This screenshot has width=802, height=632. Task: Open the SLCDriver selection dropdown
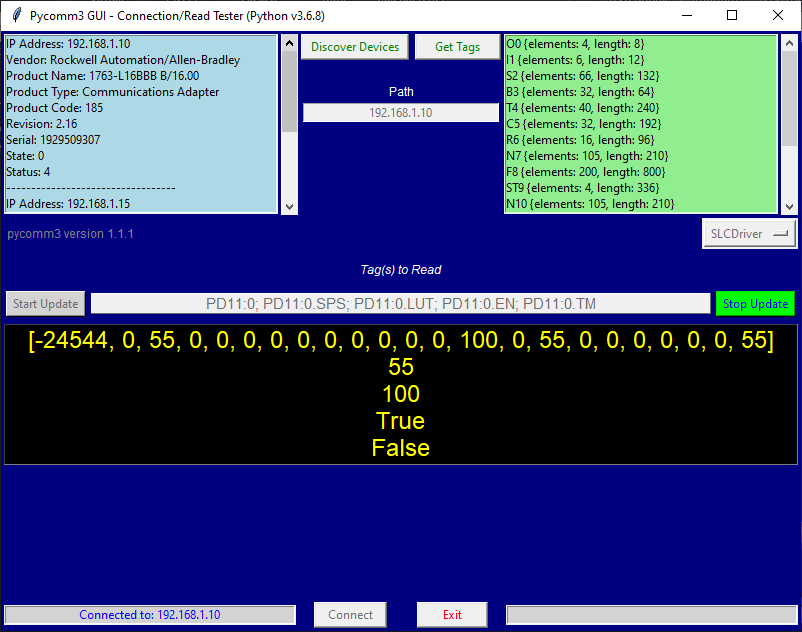[781, 233]
